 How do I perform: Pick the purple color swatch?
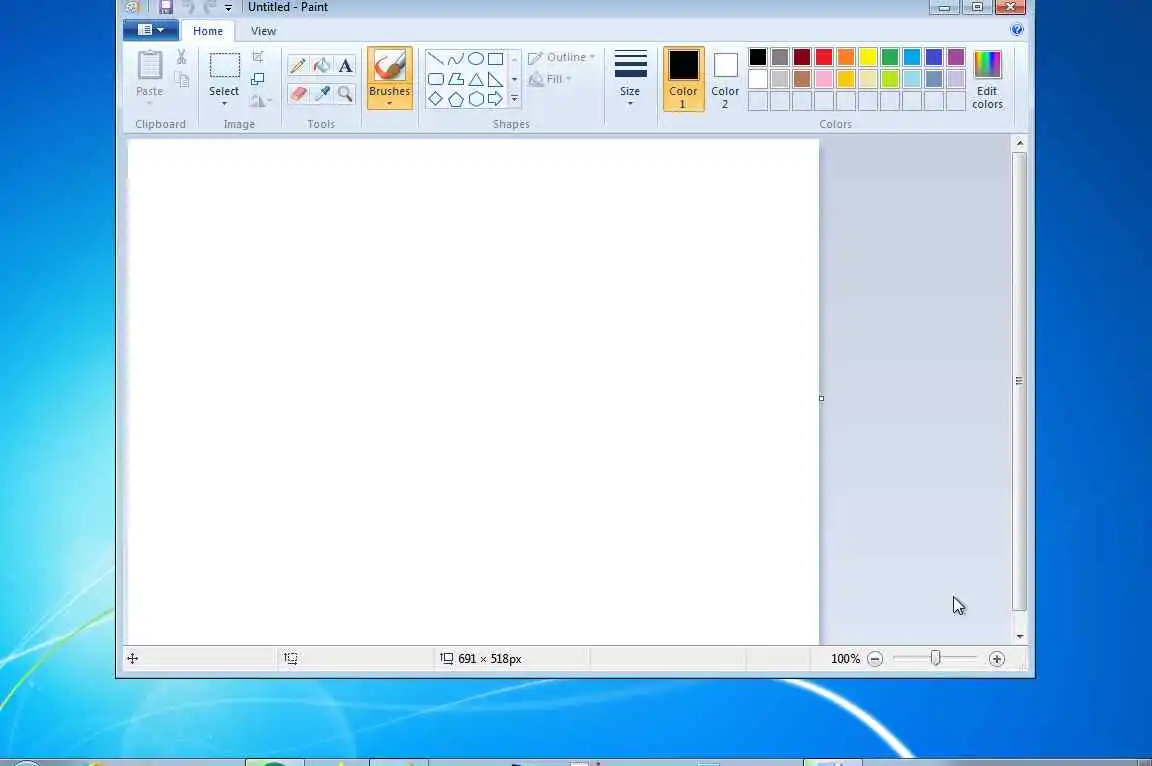[x=956, y=57]
